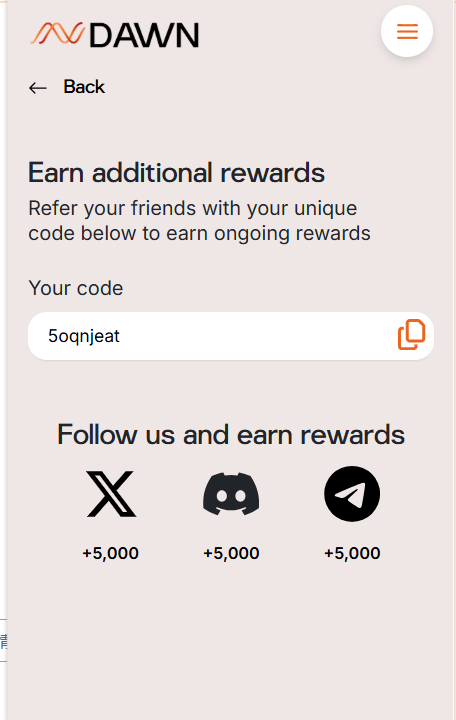Click the +5,000 reward under X
456x720 pixels.
[x=111, y=553]
